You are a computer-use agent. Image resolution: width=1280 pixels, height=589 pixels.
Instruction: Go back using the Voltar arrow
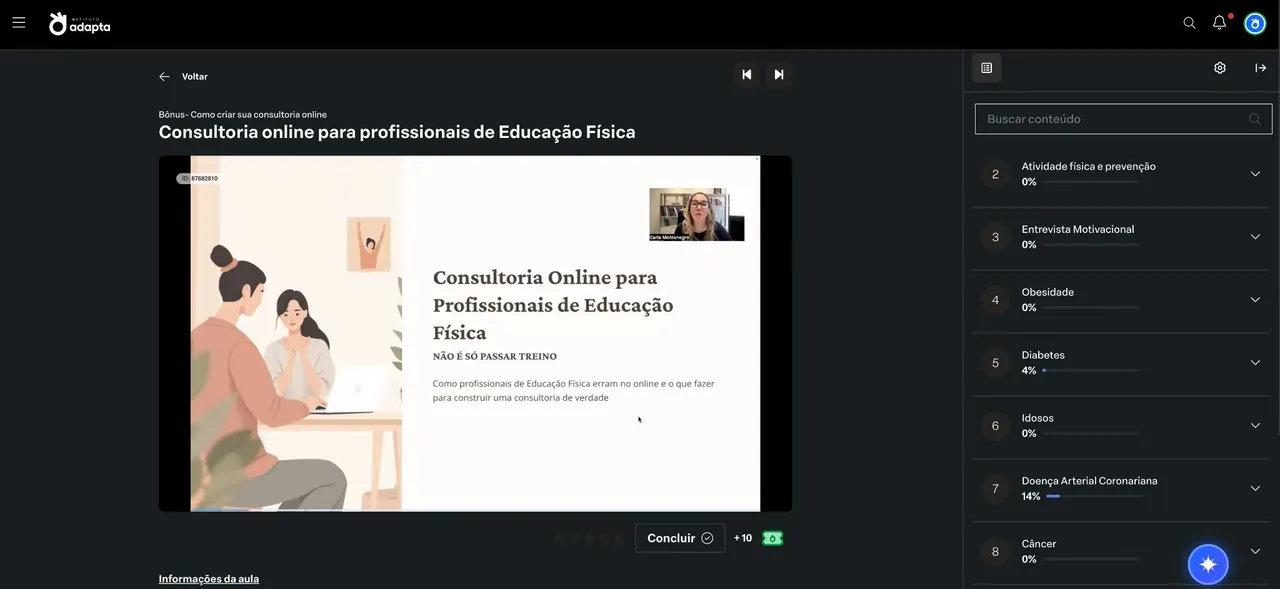tap(164, 76)
